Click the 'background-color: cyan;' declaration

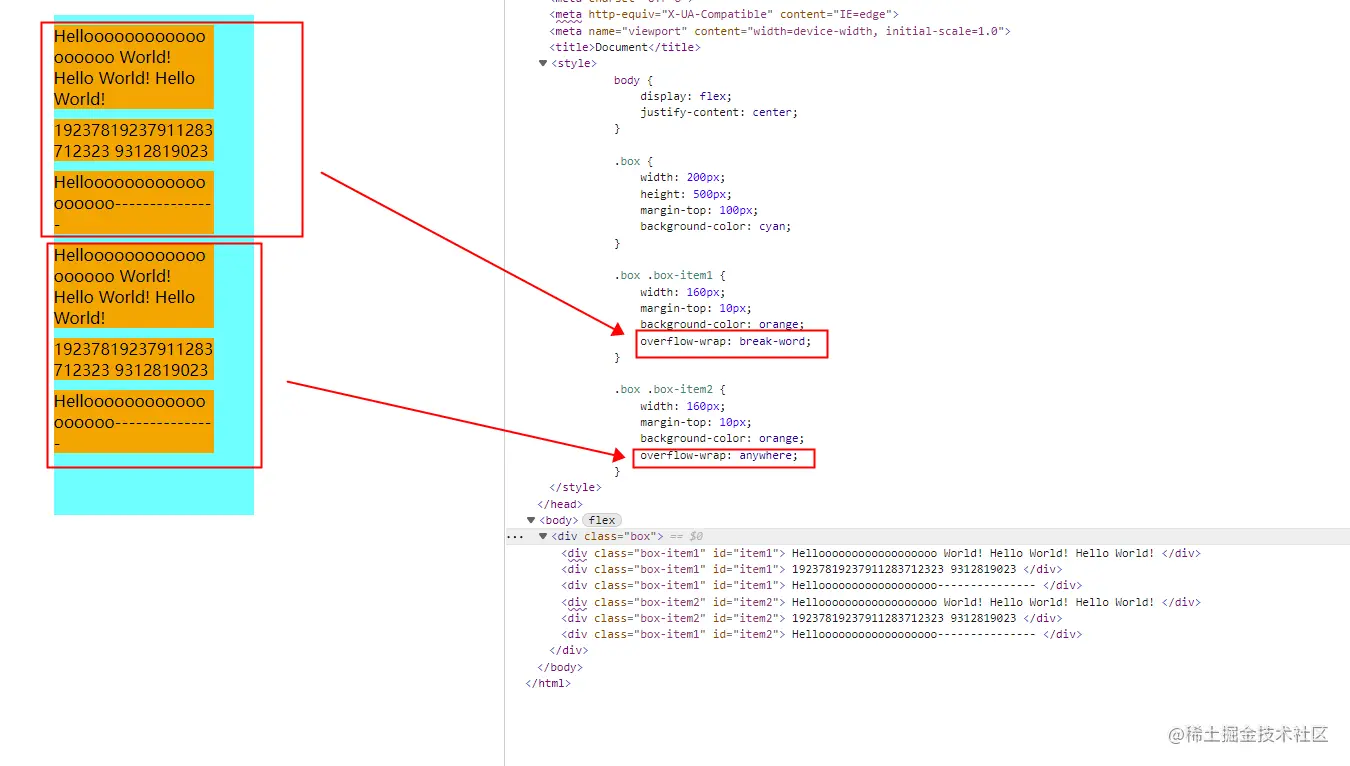(715, 226)
